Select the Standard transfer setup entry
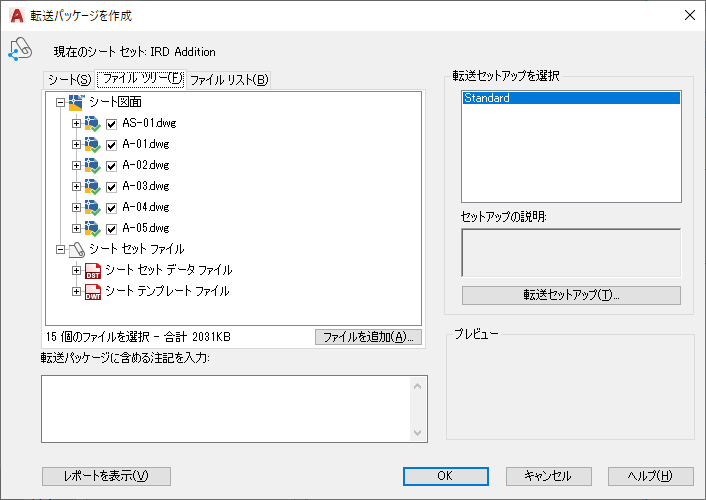 (571, 98)
